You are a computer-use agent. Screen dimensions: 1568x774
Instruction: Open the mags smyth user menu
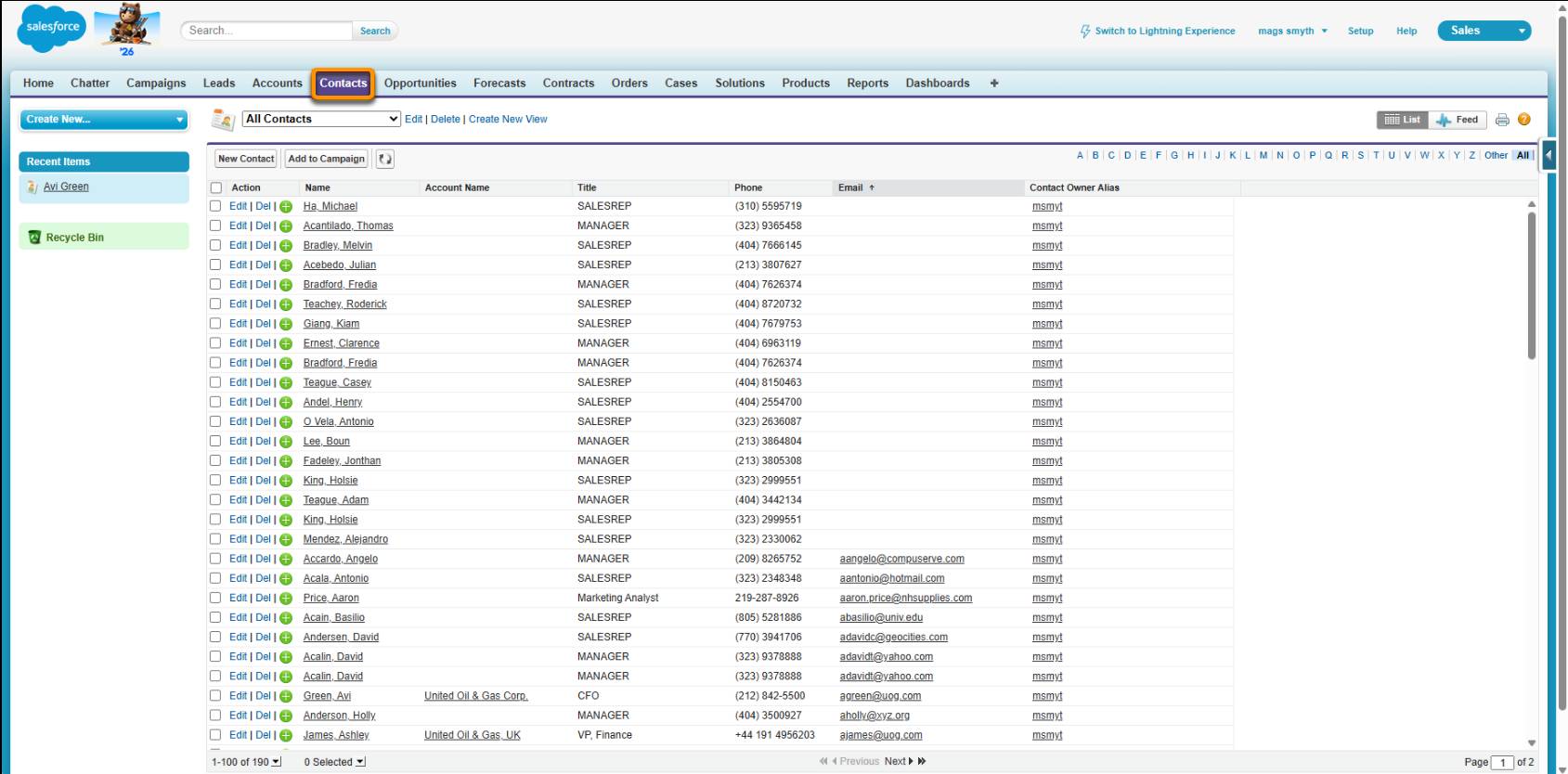point(1292,32)
